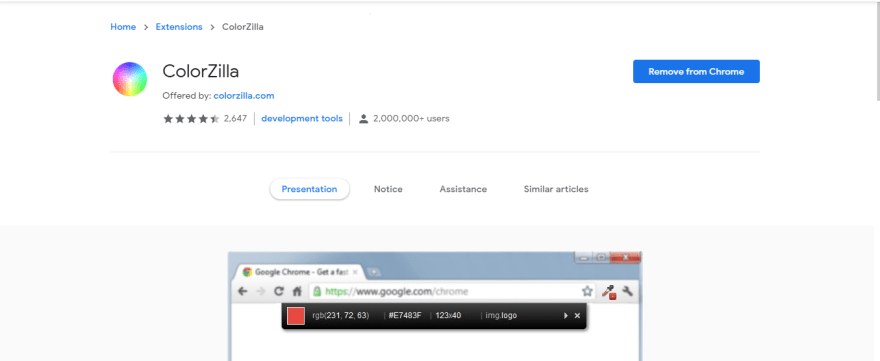Click the green padlock icon in screenshot

click(x=317, y=291)
